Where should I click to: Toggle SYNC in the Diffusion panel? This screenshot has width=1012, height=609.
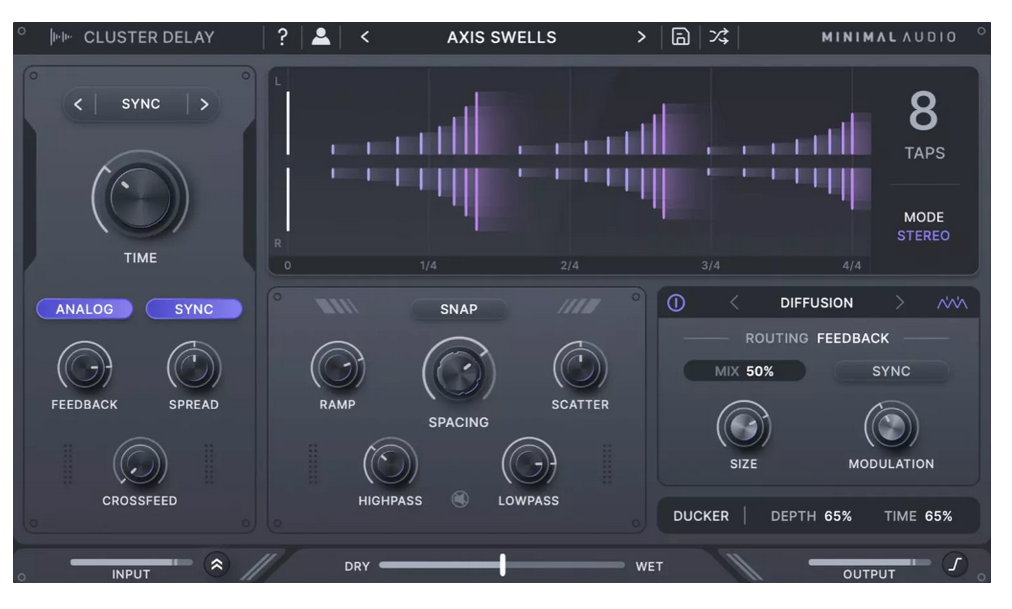pos(891,371)
